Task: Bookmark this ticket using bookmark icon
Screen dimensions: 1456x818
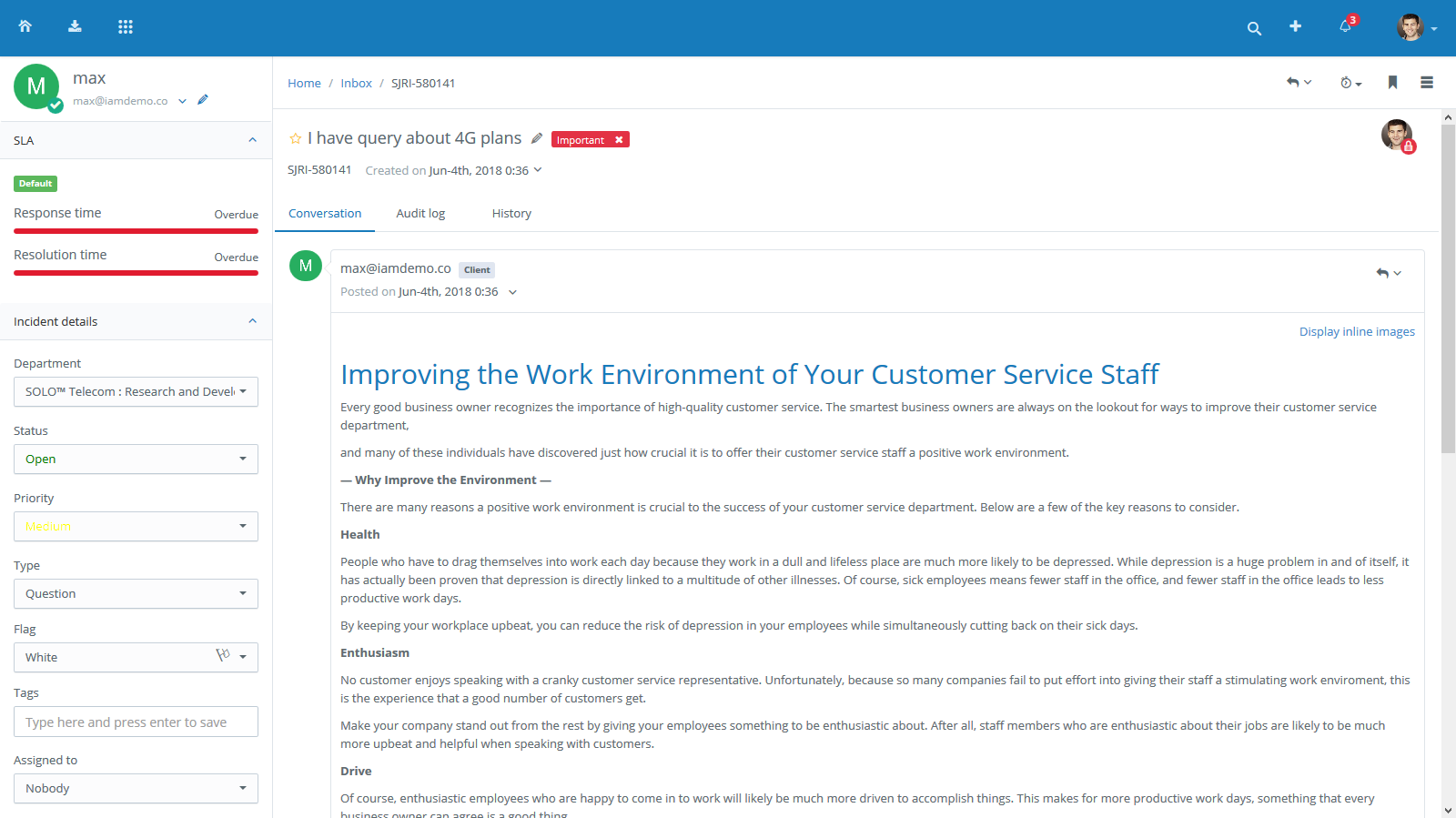Action: click(1392, 83)
